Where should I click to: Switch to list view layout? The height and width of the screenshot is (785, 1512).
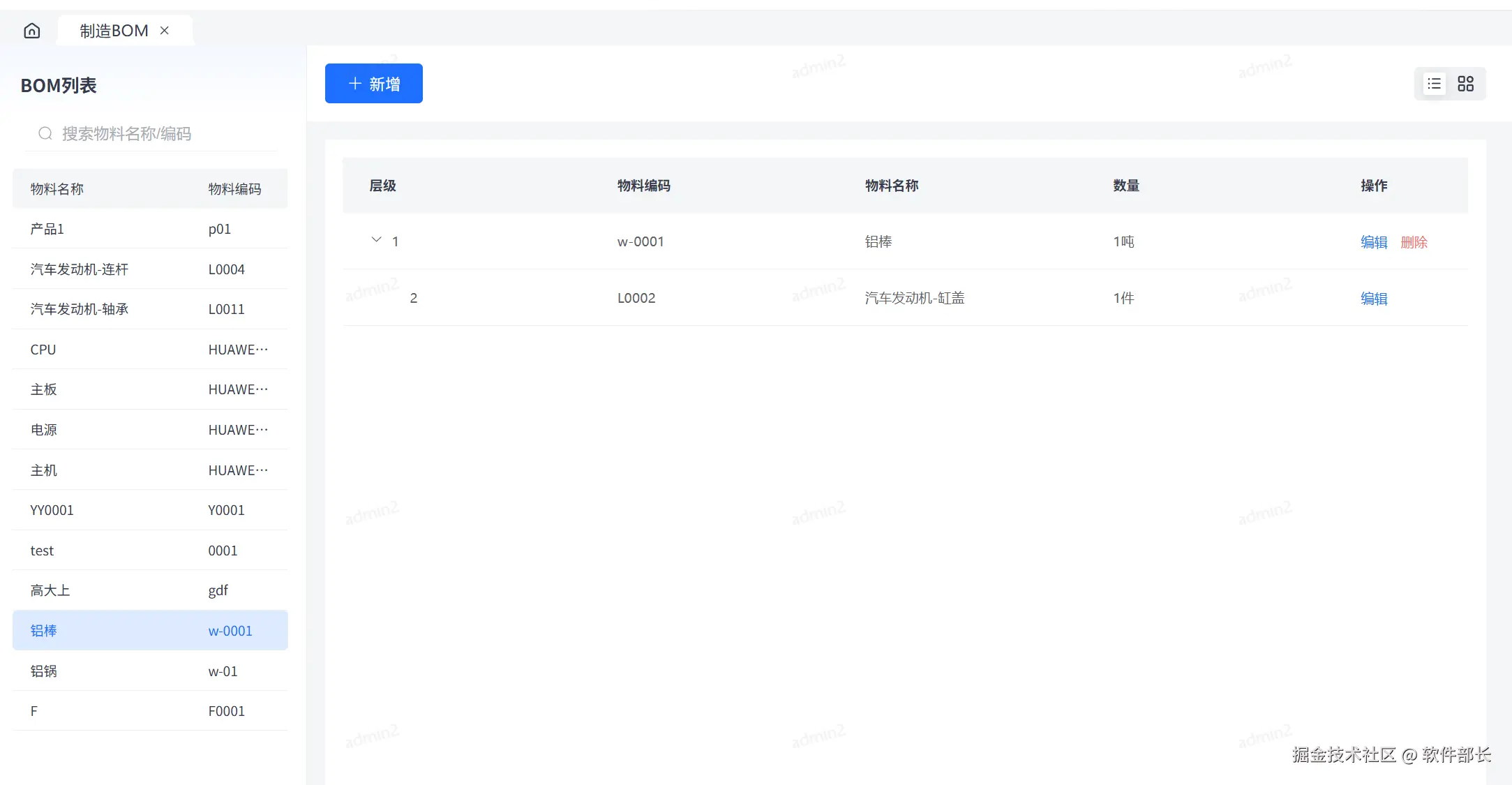(x=1434, y=84)
